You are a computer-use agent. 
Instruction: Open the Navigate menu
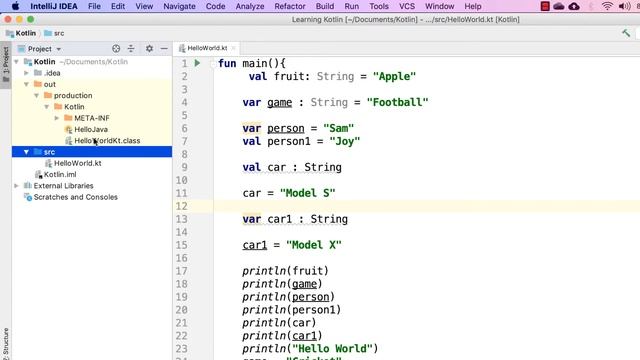[x=179, y=6]
